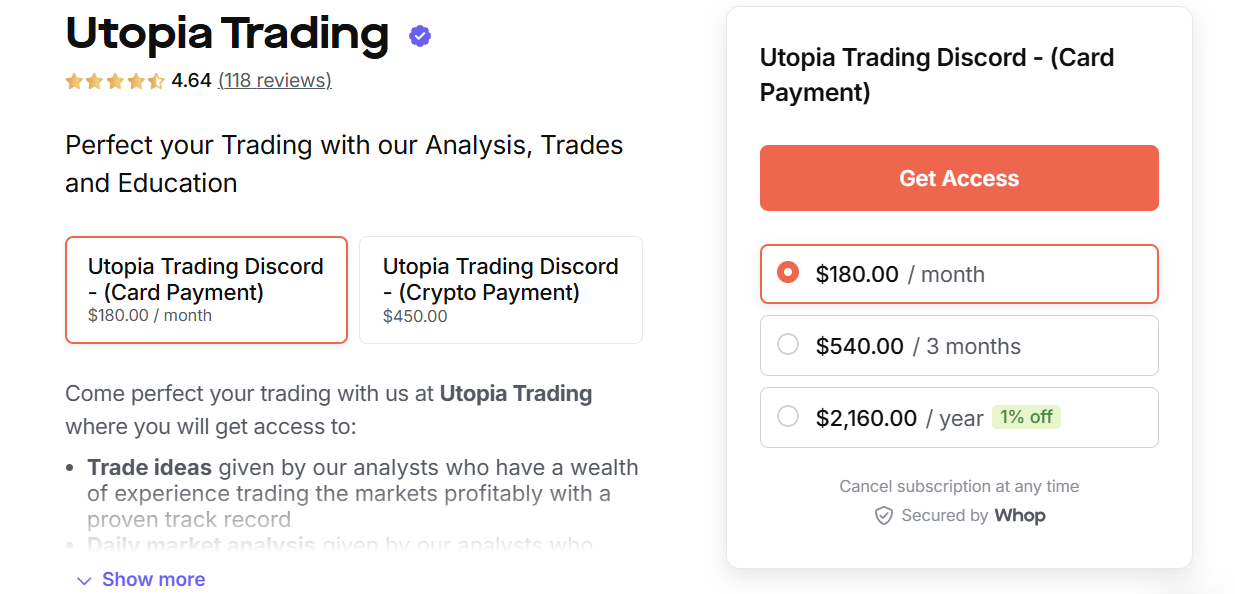Click the shield icon next to Secured by Whop
The width and height of the screenshot is (1235, 594).
pos(884,516)
